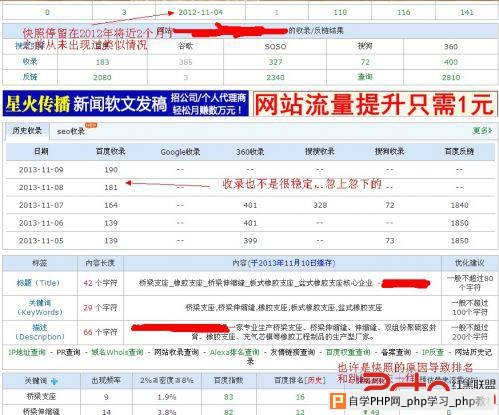Image resolution: width=499 pixels, height=415 pixels.
Task: Open the 备案查询 link
Action: click(x=396, y=352)
